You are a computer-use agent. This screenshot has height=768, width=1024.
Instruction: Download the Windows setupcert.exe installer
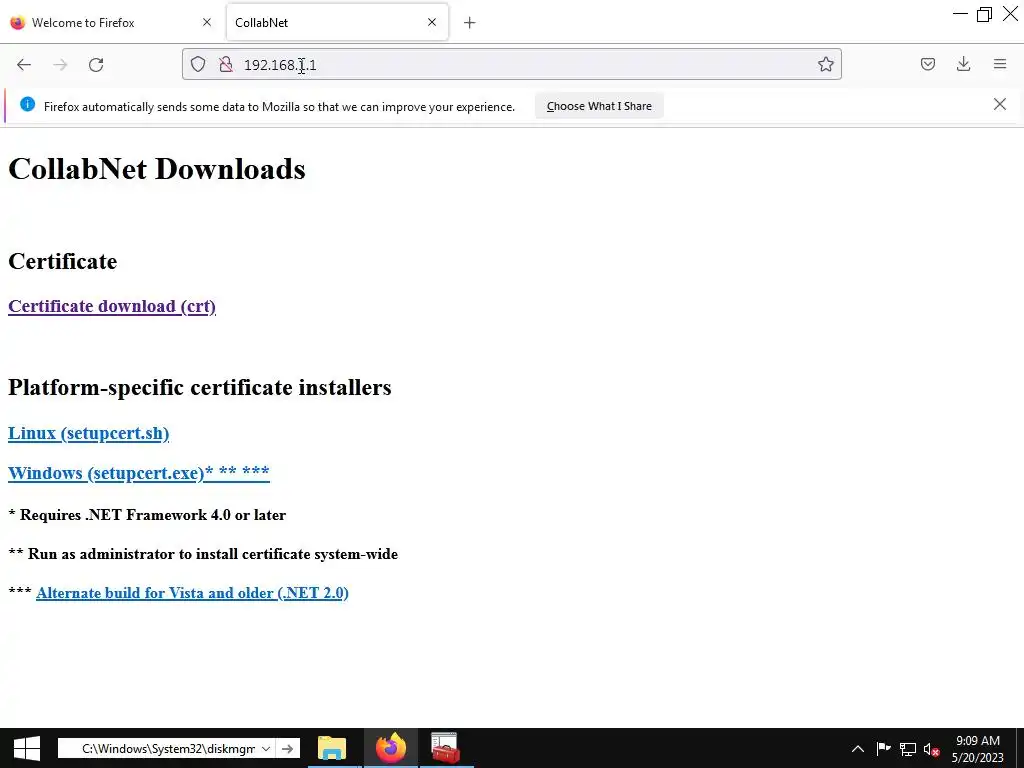(x=138, y=472)
